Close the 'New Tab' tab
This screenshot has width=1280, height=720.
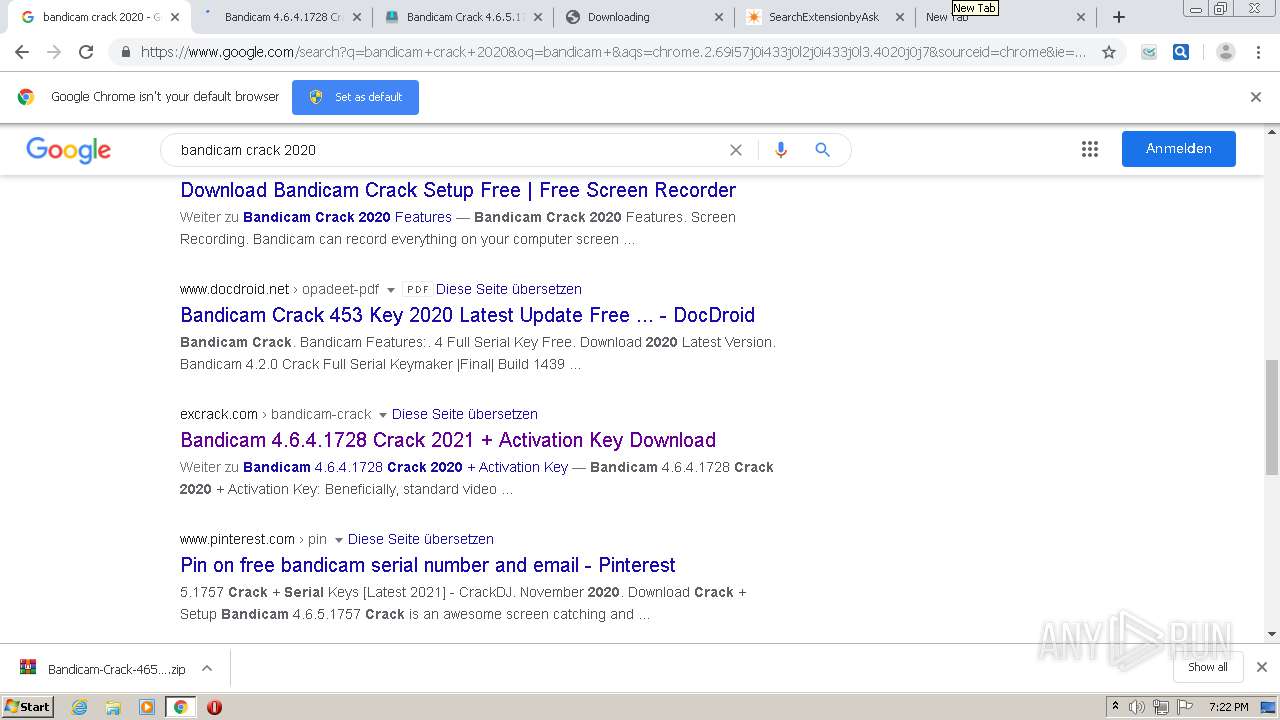[x=1080, y=17]
